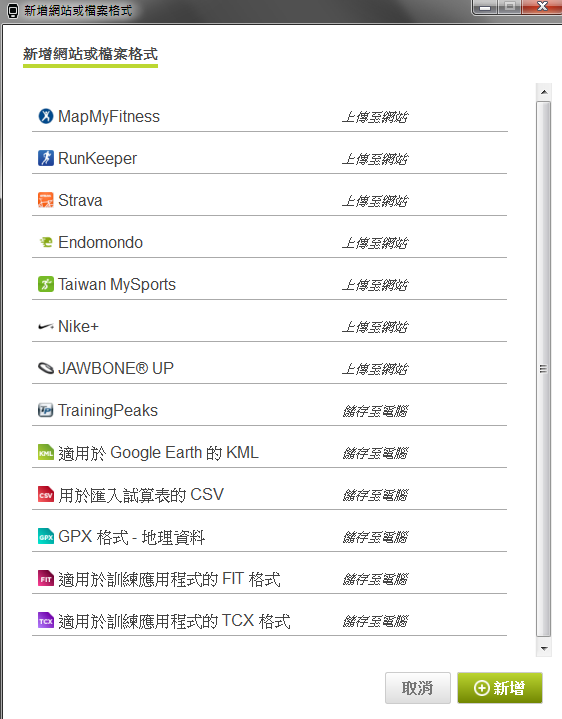
Task: Click the TrainingPeaks TP icon
Action: tap(45, 410)
